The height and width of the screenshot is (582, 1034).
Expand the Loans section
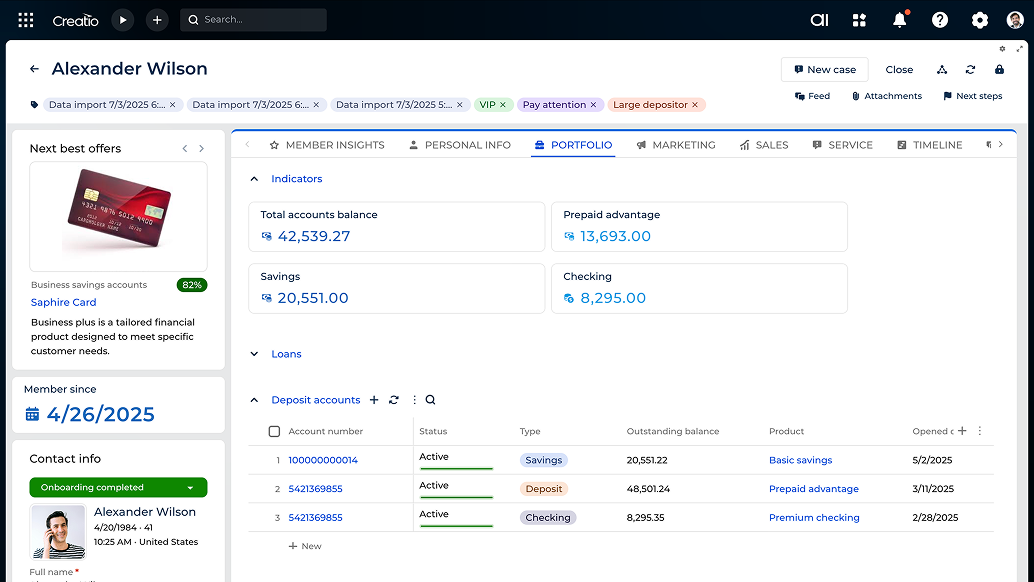point(254,354)
